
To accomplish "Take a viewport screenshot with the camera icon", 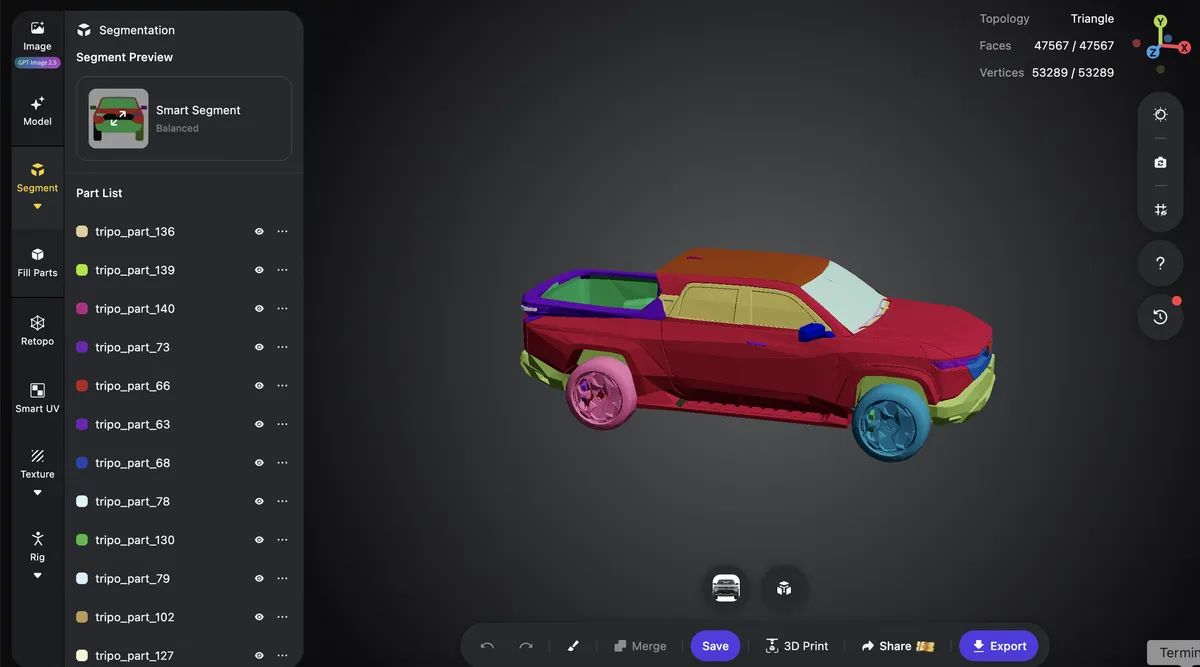I will point(1160,162).
